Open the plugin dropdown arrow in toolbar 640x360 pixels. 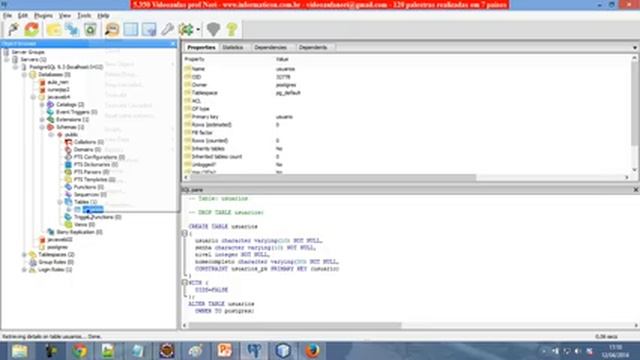click(198, 29)
